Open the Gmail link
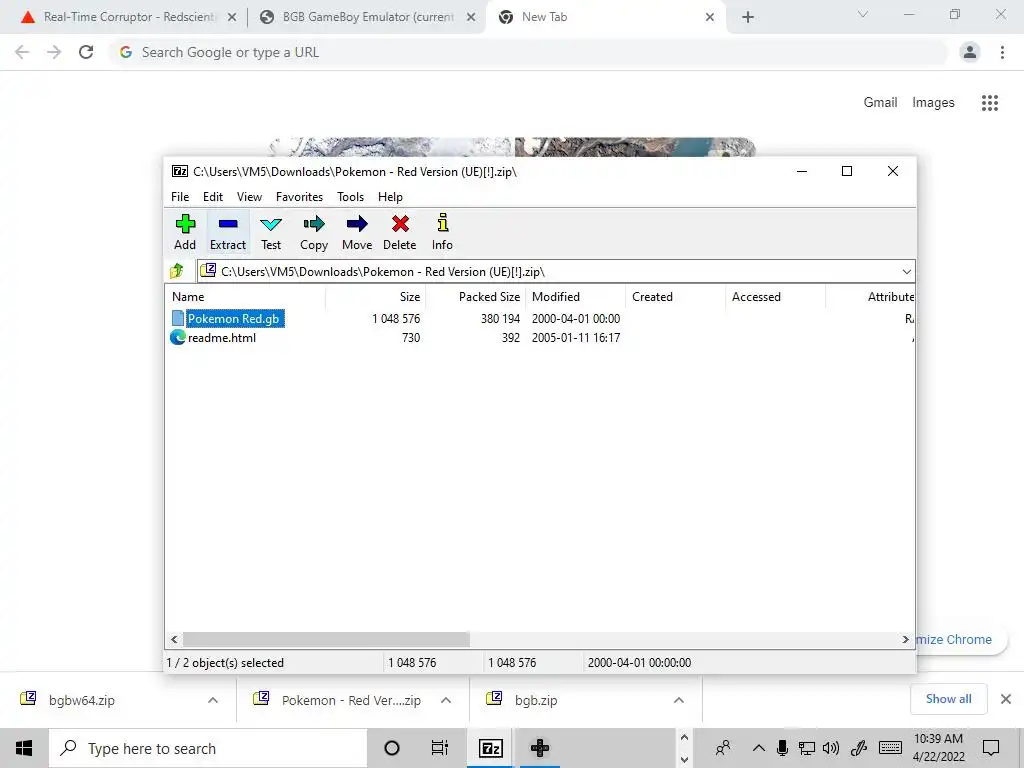 click(880, 103)
